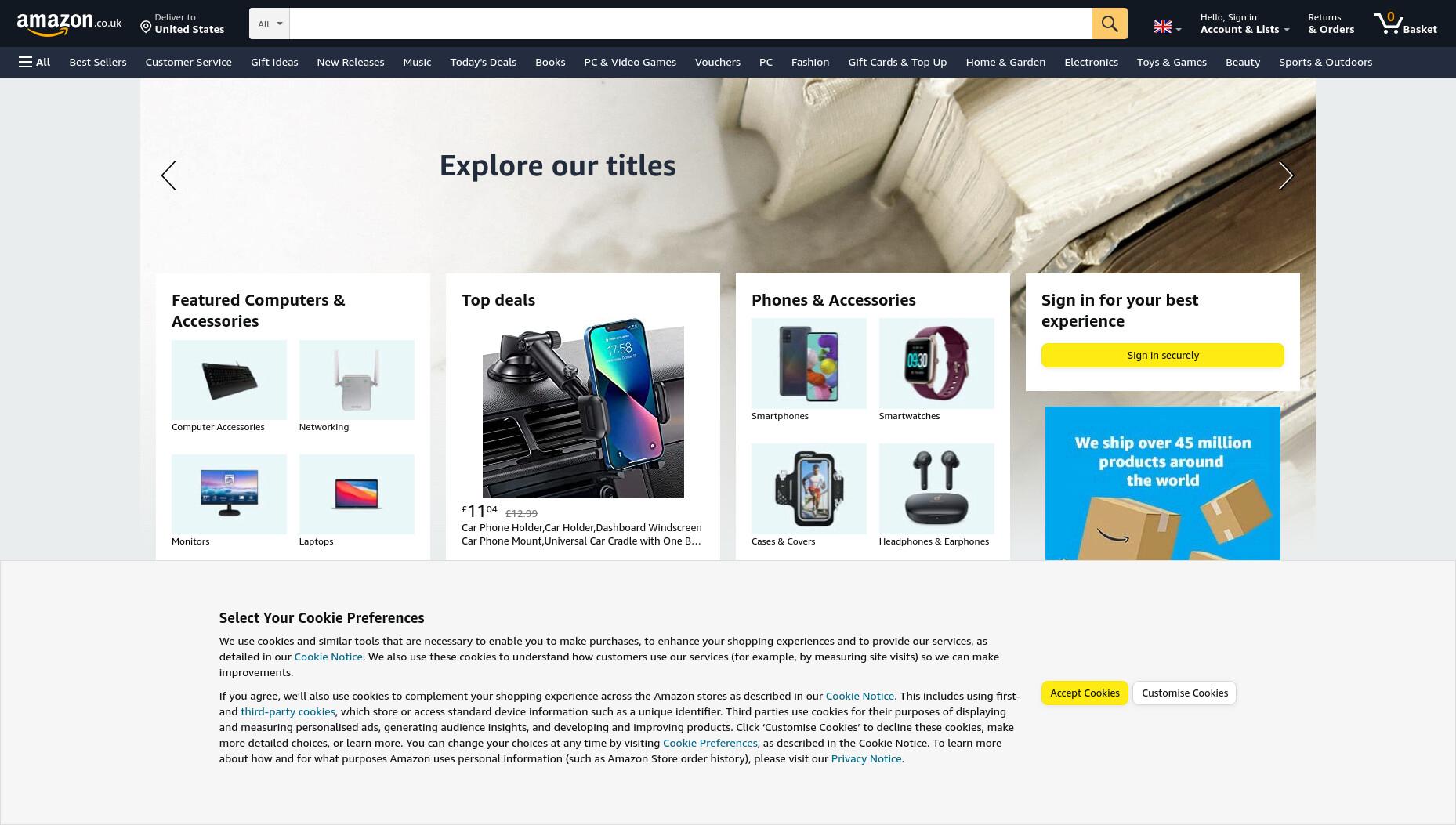The width and height of the screenshot is (1456, 825).
Task: Expand the All search category dropdown
Action: [x=270, y=24]
